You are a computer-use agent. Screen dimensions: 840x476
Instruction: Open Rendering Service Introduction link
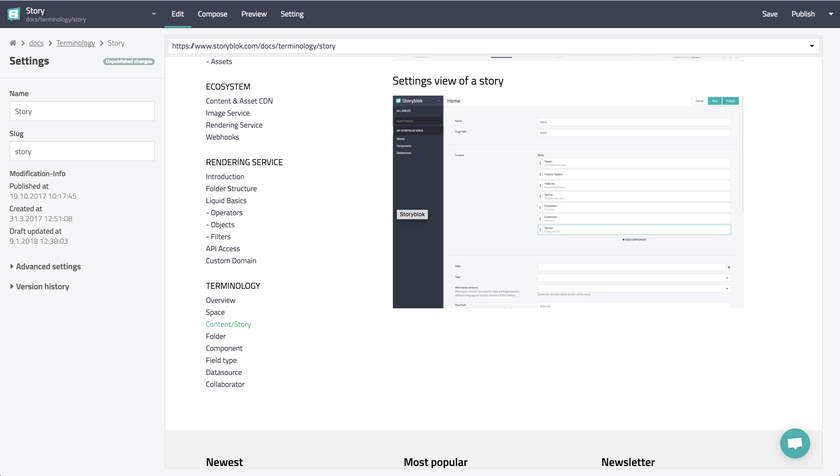point(225,176)
